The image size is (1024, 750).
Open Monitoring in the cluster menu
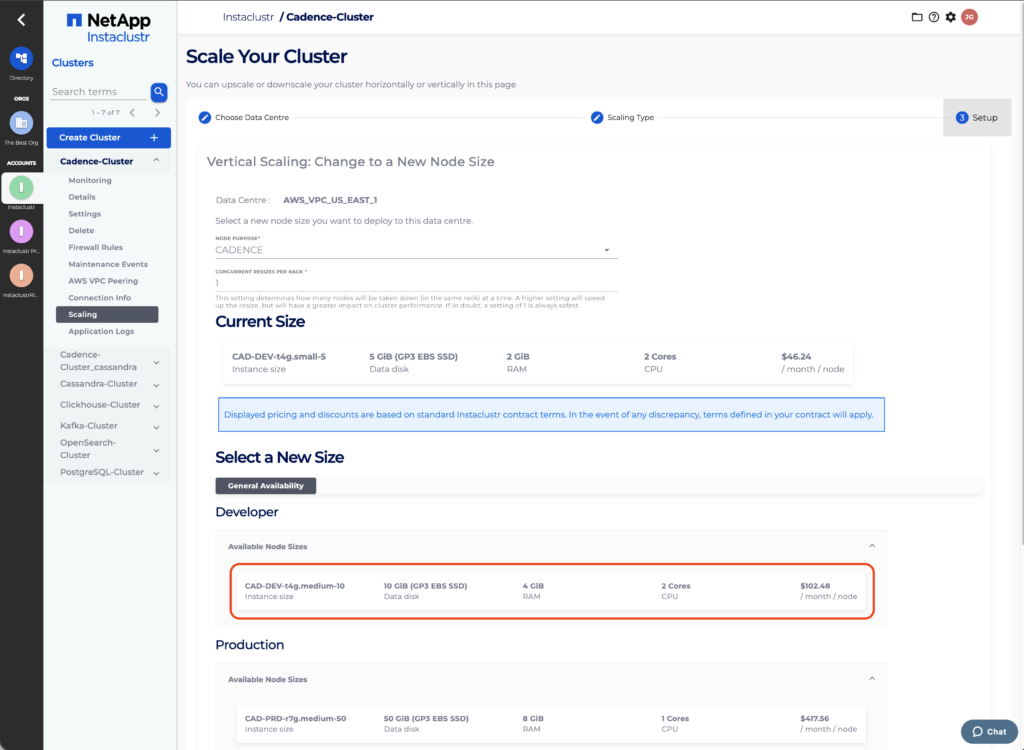click(x=90, y=181)
